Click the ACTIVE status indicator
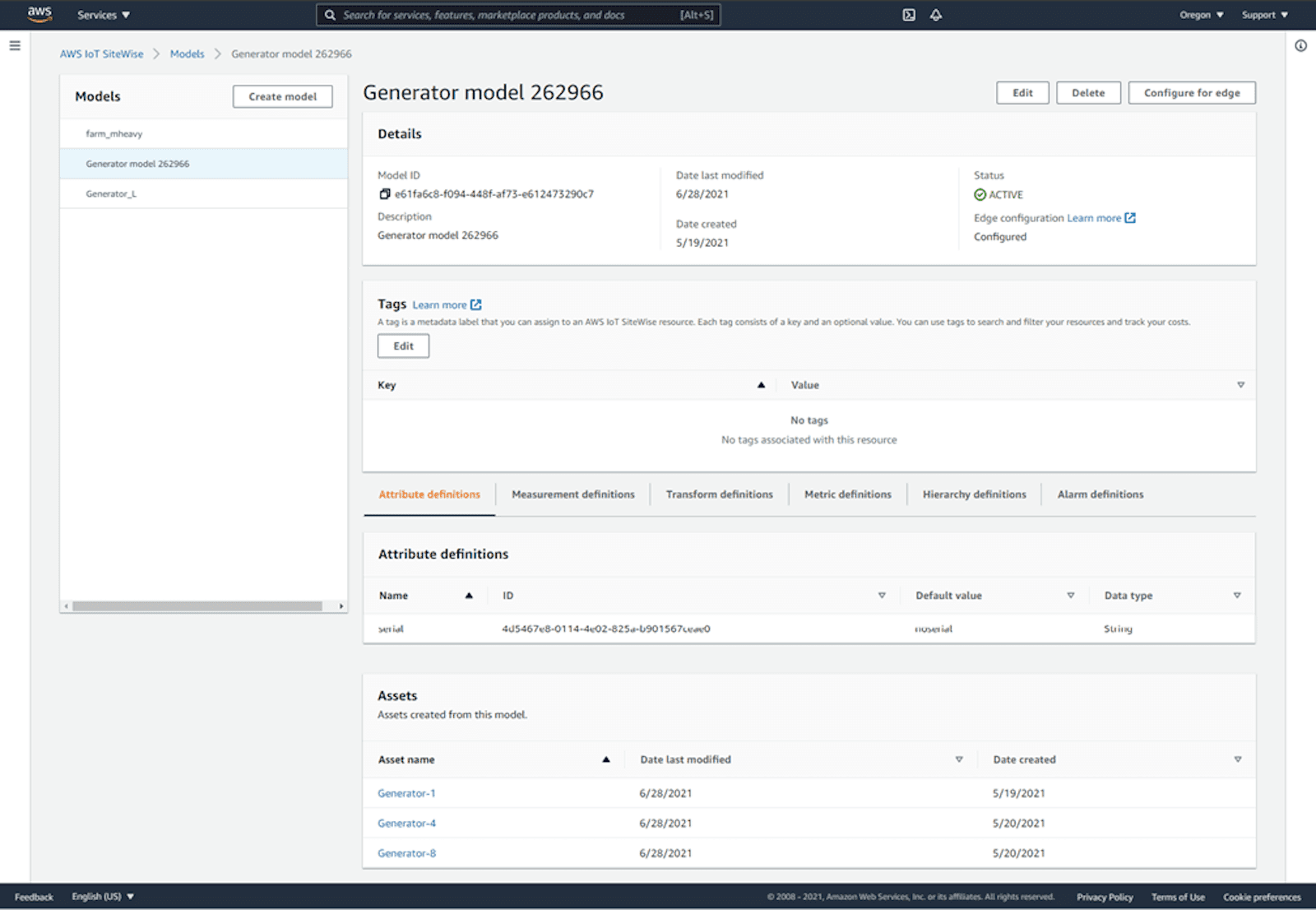Screen dimensions: 1316x910 (999, 195)
